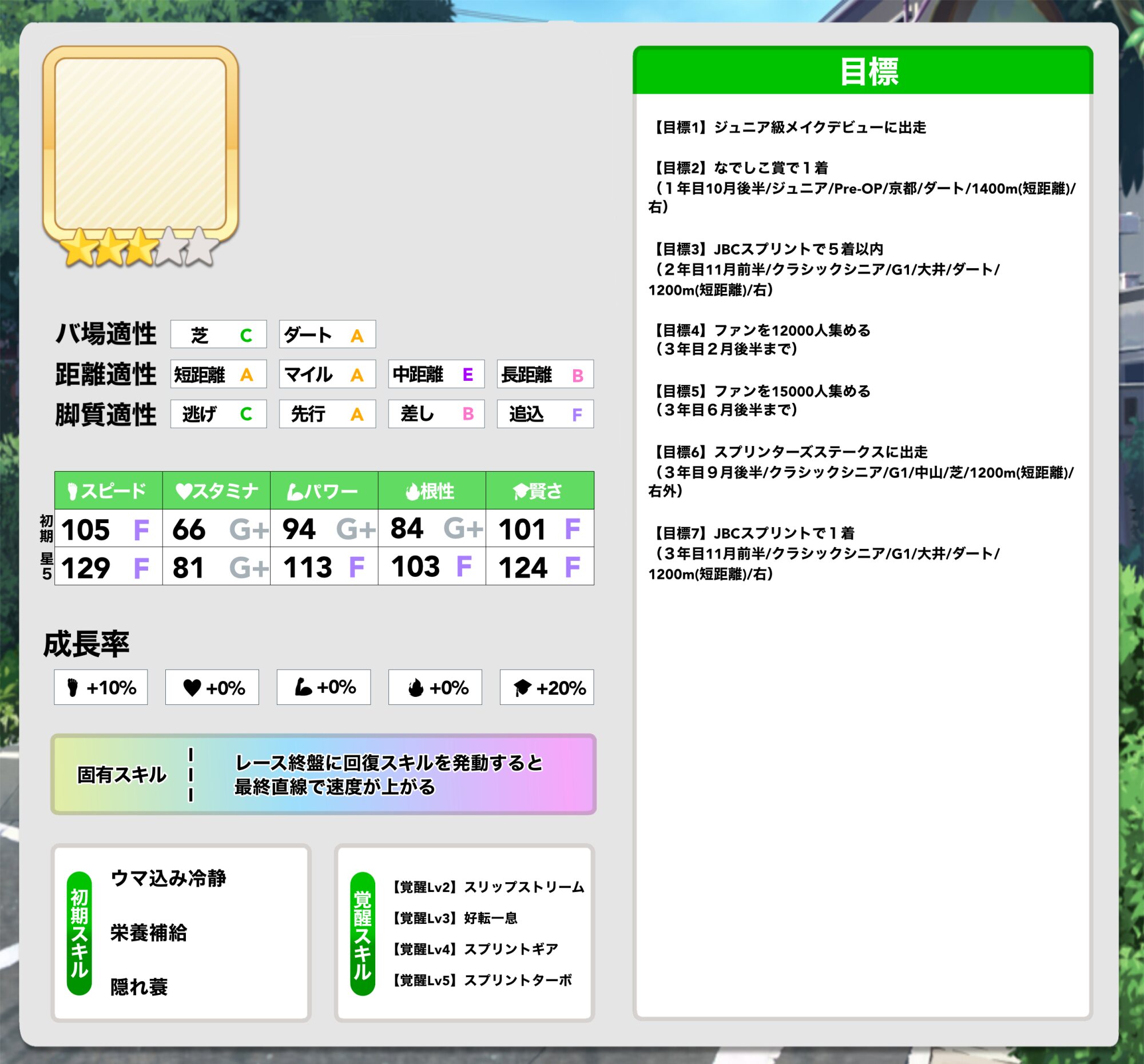Click the fifth grey star rating
This screenshot has height=1064, width=1144.
(200, 248)
